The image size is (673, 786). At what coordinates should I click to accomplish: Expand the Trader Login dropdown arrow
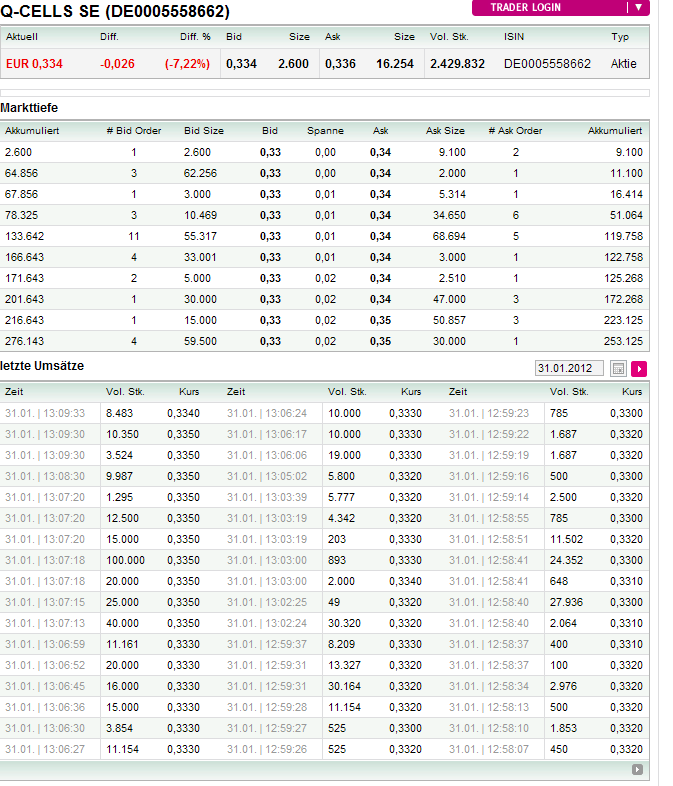tap(639, 7)
